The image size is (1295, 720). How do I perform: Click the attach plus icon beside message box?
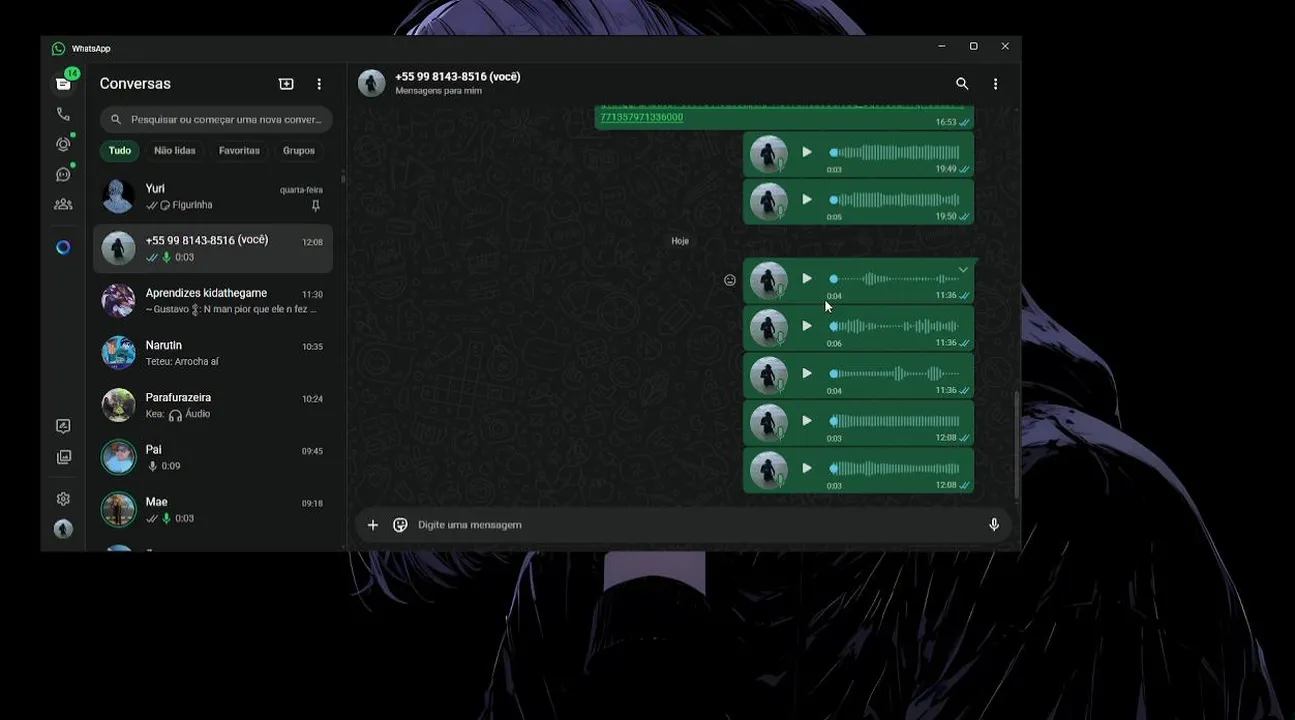click(x=373, y=525)
